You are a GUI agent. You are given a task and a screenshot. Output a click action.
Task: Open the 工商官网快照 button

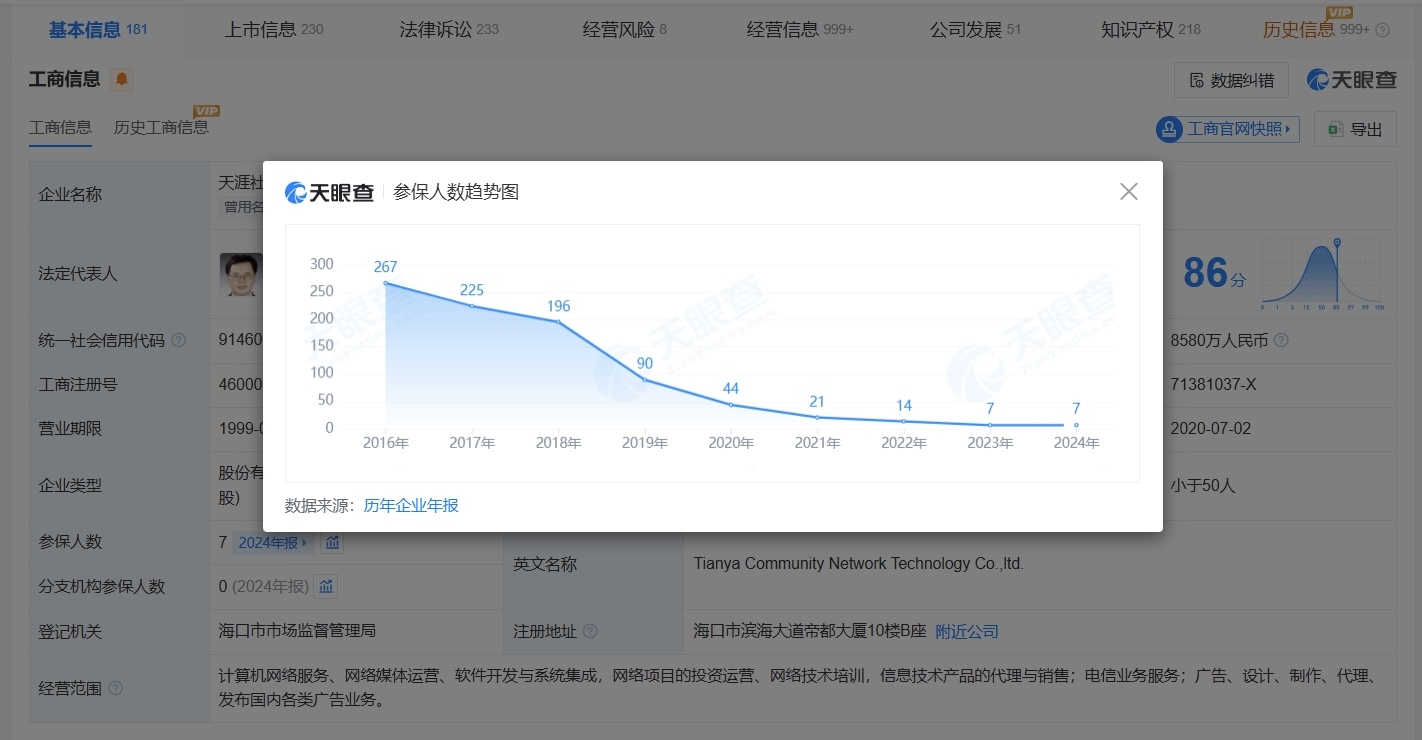coord(1227,129)
